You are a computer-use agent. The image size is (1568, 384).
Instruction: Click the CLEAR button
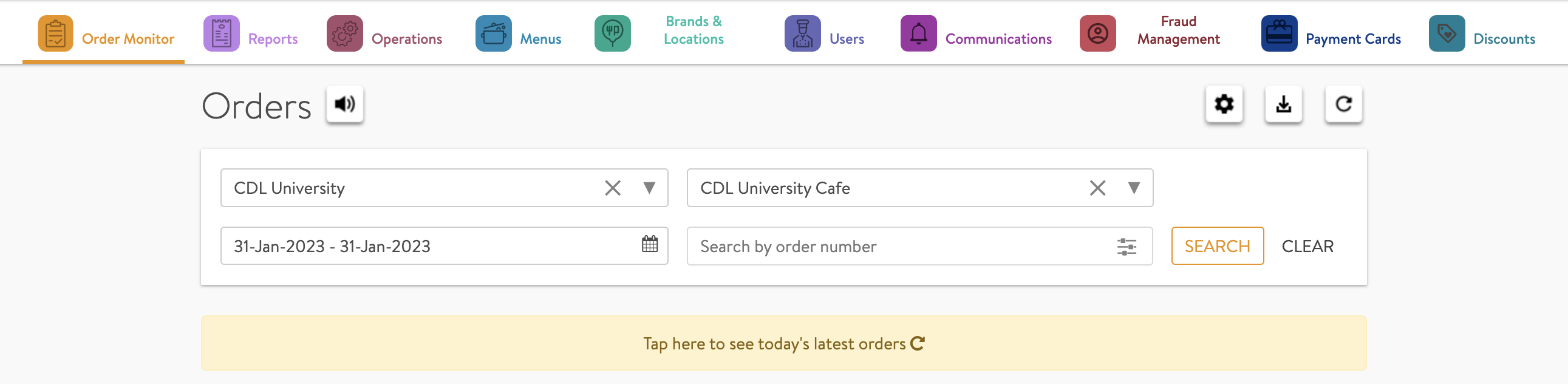click(x=1307, y=247)
